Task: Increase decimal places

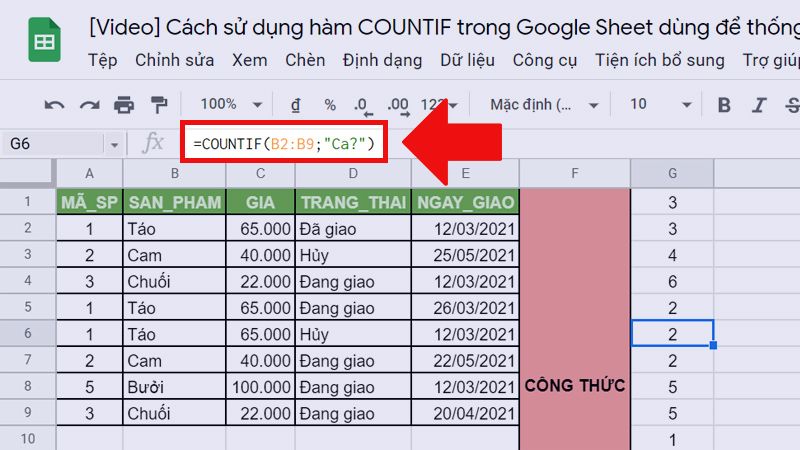Action: (x=398, y=105)
